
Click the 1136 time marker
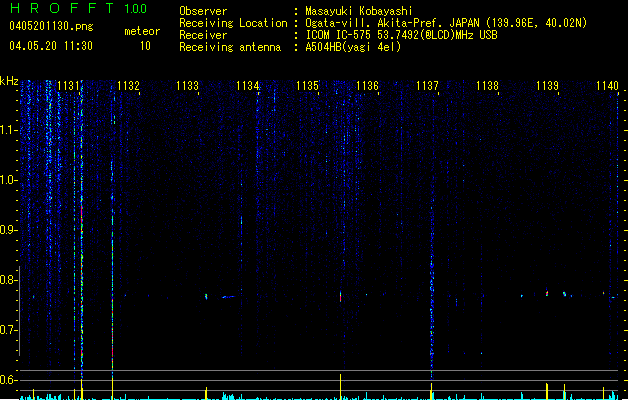coord(367,86)
